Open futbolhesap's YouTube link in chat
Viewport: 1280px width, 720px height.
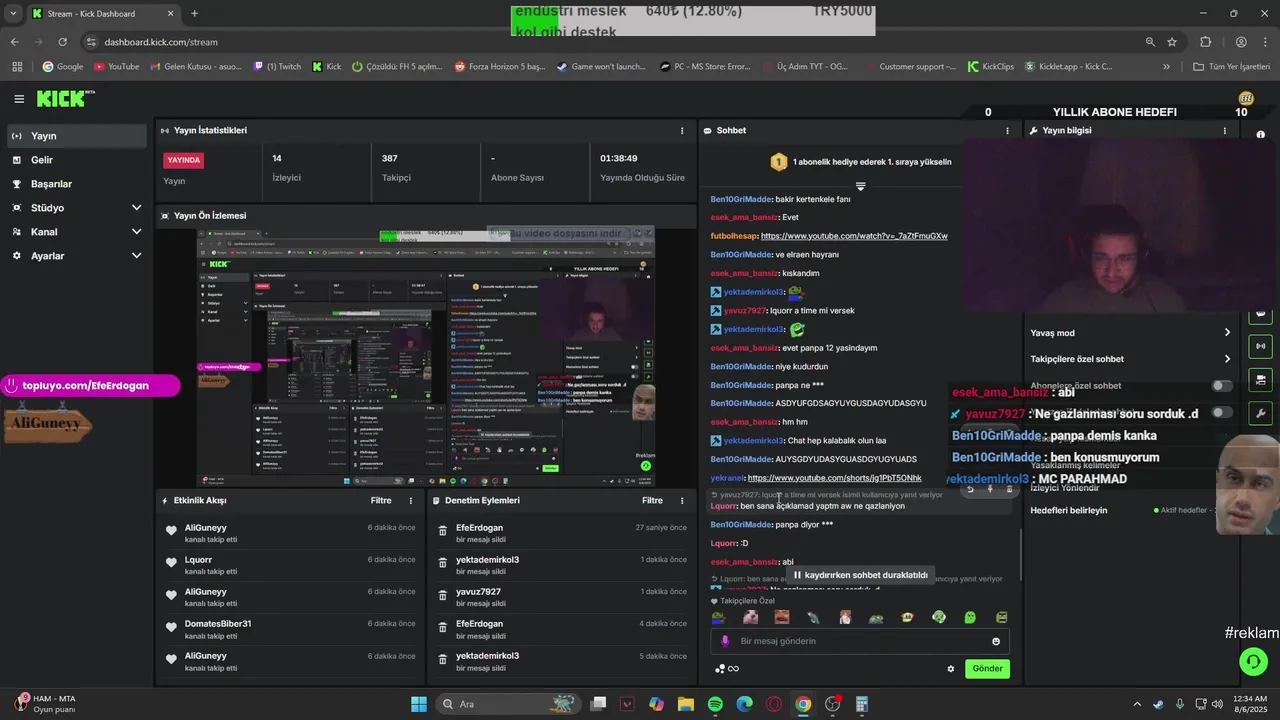click(x=854, y=236)
